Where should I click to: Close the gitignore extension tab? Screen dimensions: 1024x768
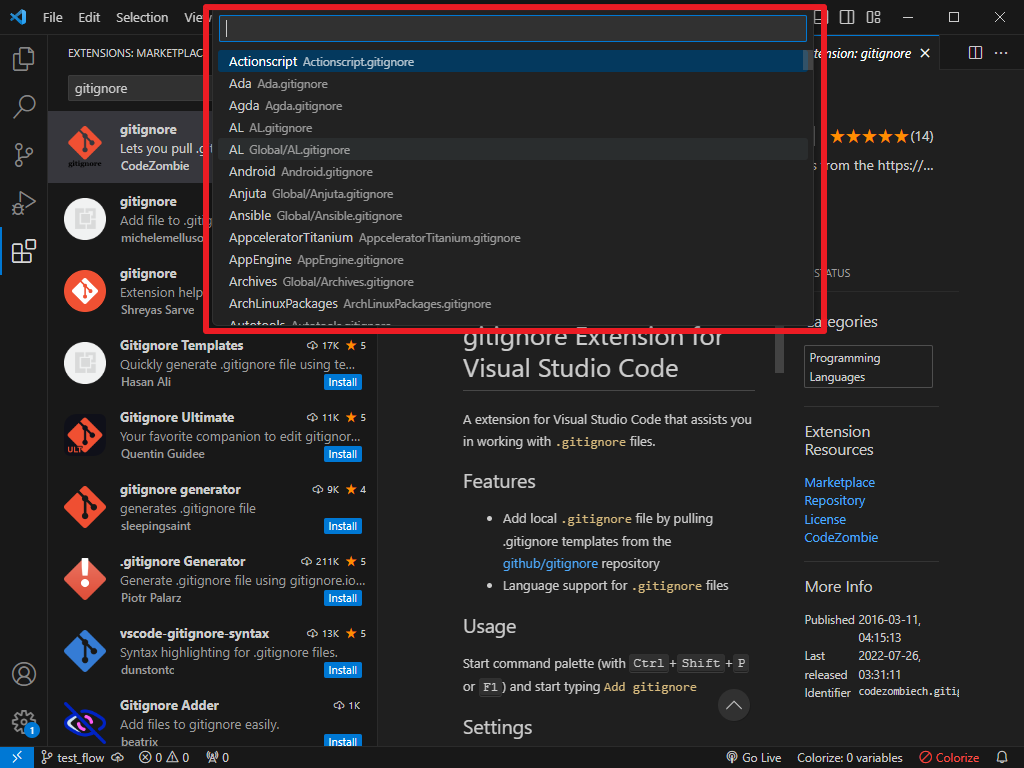[x=925, y=54]
